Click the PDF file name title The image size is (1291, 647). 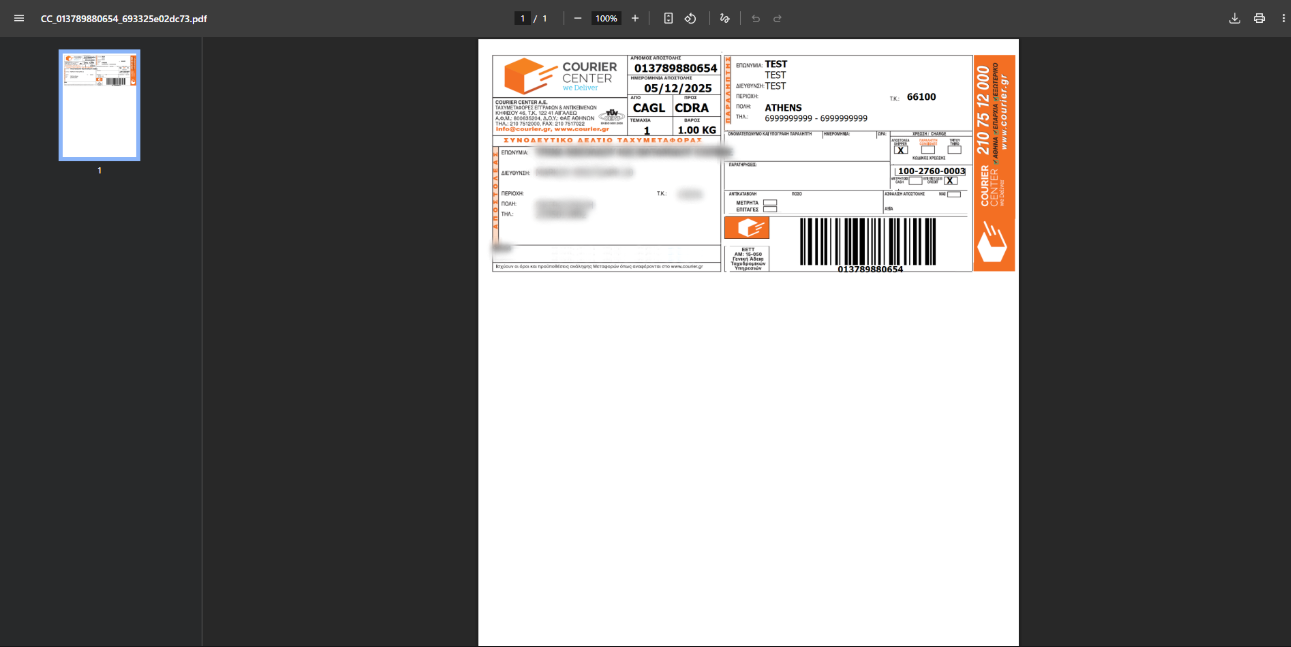[124, 18]
